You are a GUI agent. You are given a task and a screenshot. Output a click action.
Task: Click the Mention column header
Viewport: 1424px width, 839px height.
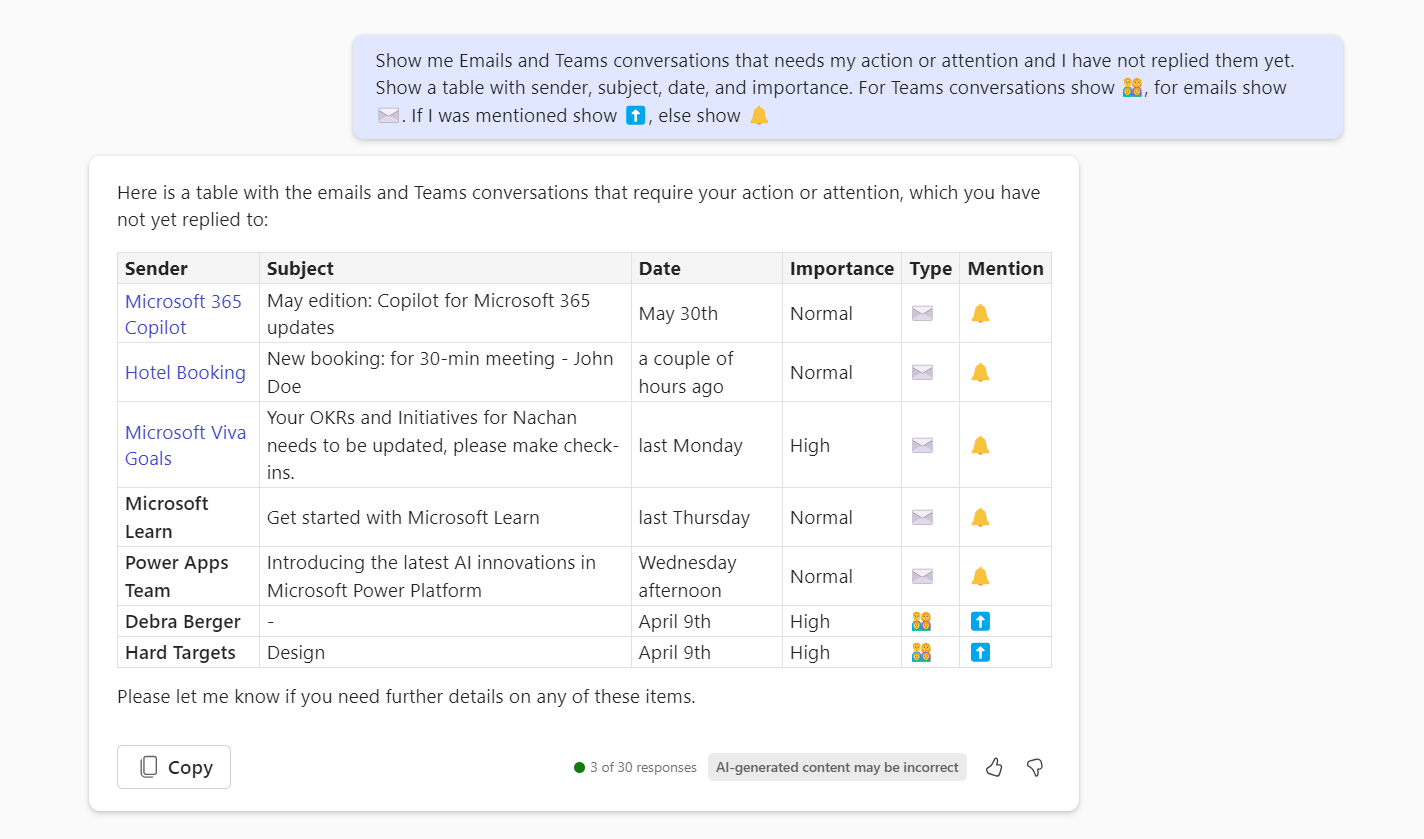1005,269
